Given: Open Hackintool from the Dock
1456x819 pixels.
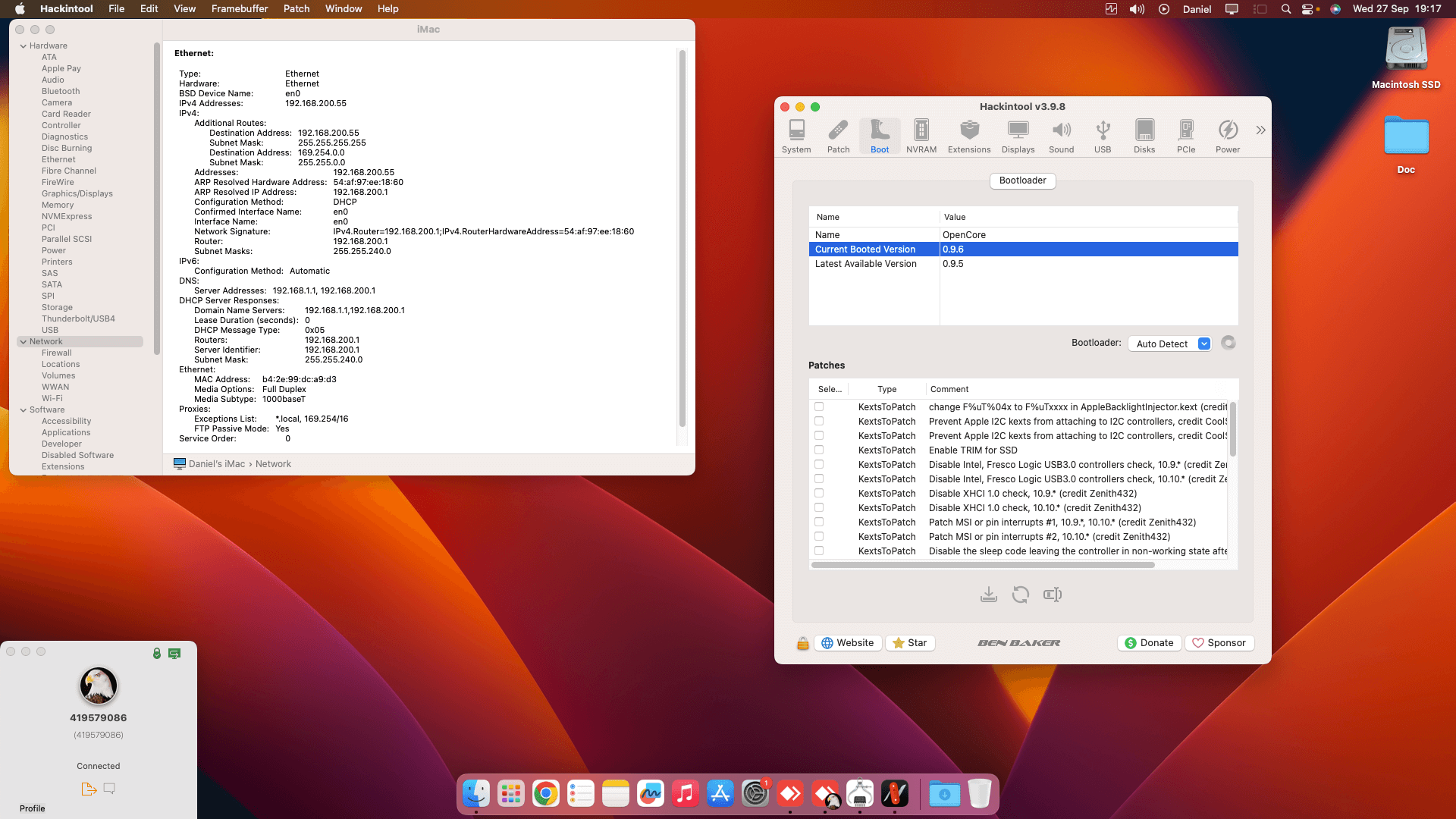Looking at the screenshot, I should click(x=894, y=794).
